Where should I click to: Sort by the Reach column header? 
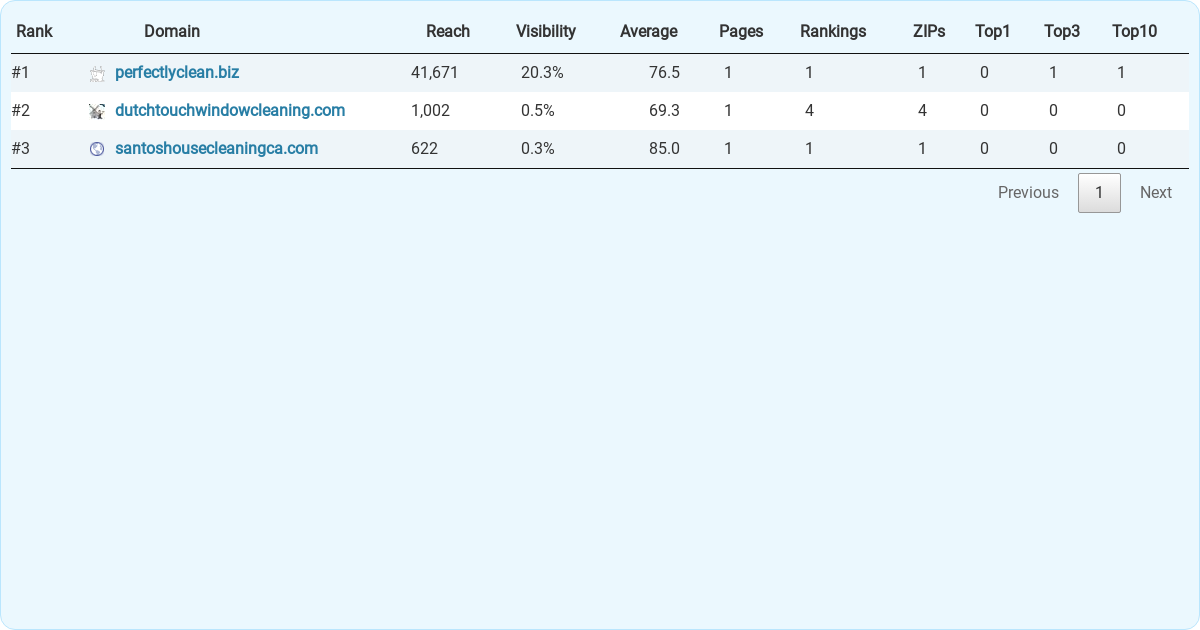click(447, 31)
